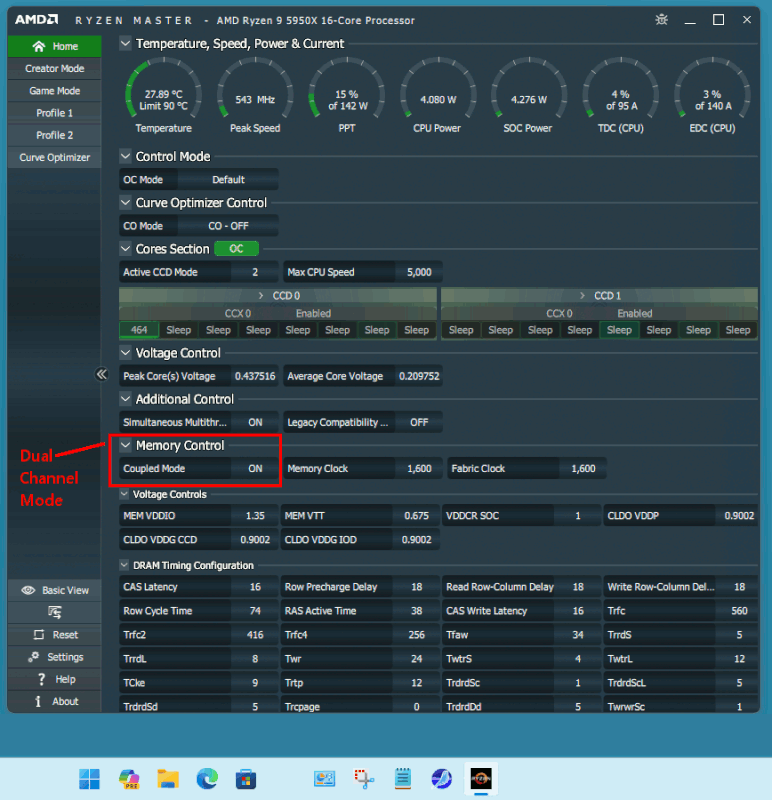
Task: Click CAS Latency value 16
Action: click(x=255, y=587)
